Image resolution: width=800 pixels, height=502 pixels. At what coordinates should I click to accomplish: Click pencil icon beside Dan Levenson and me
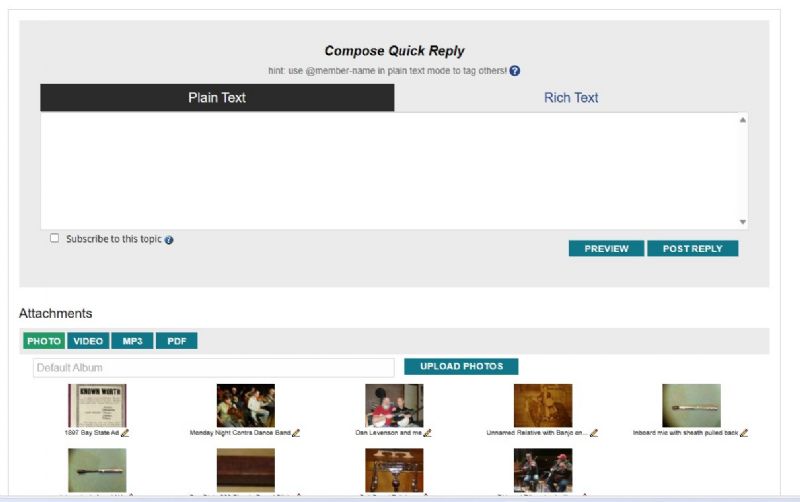pos(428,433)
